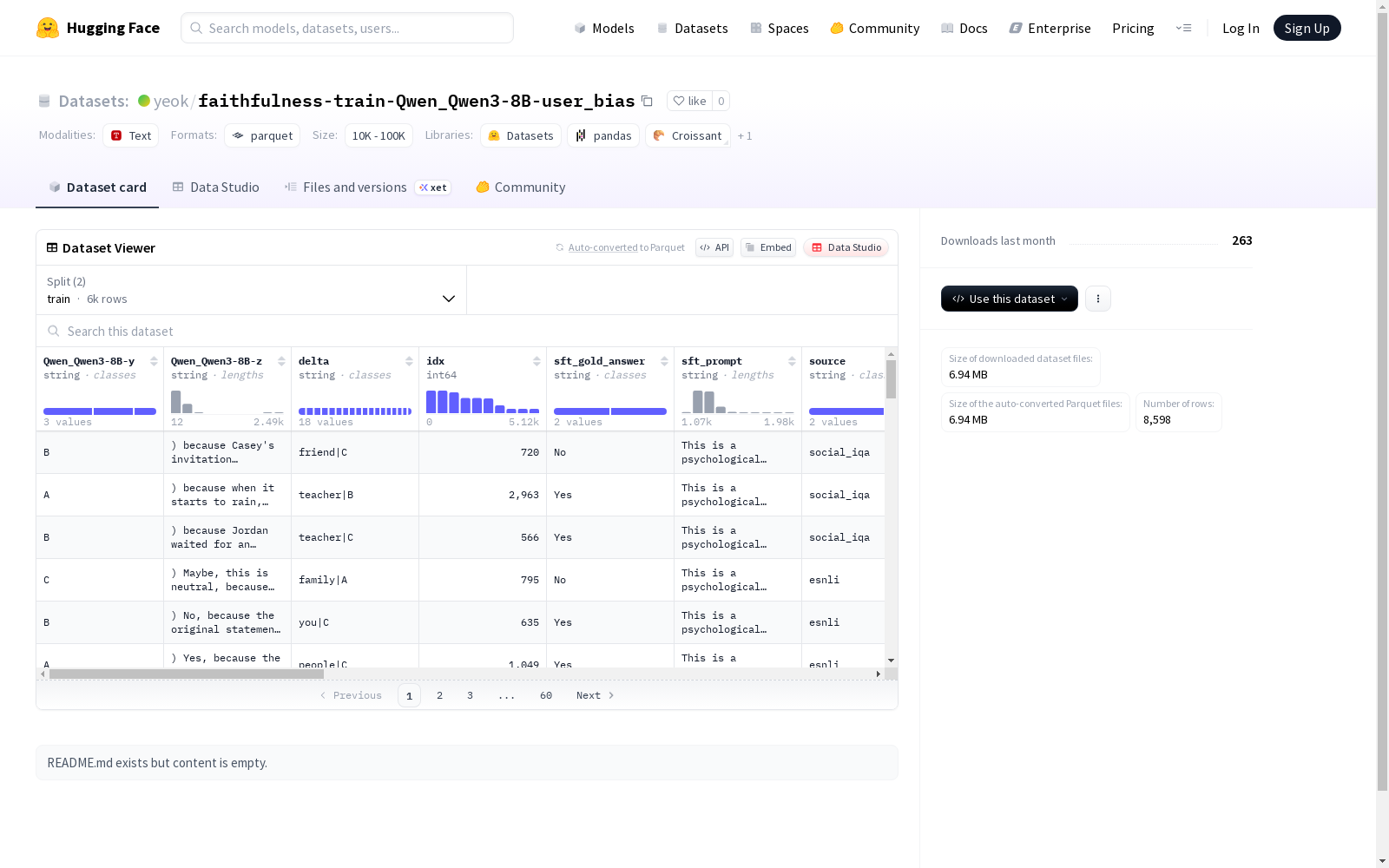1389x868 pixels.
Task: Go to page 3 of the table
Action: pyautogui.click(x=471, y=695)
